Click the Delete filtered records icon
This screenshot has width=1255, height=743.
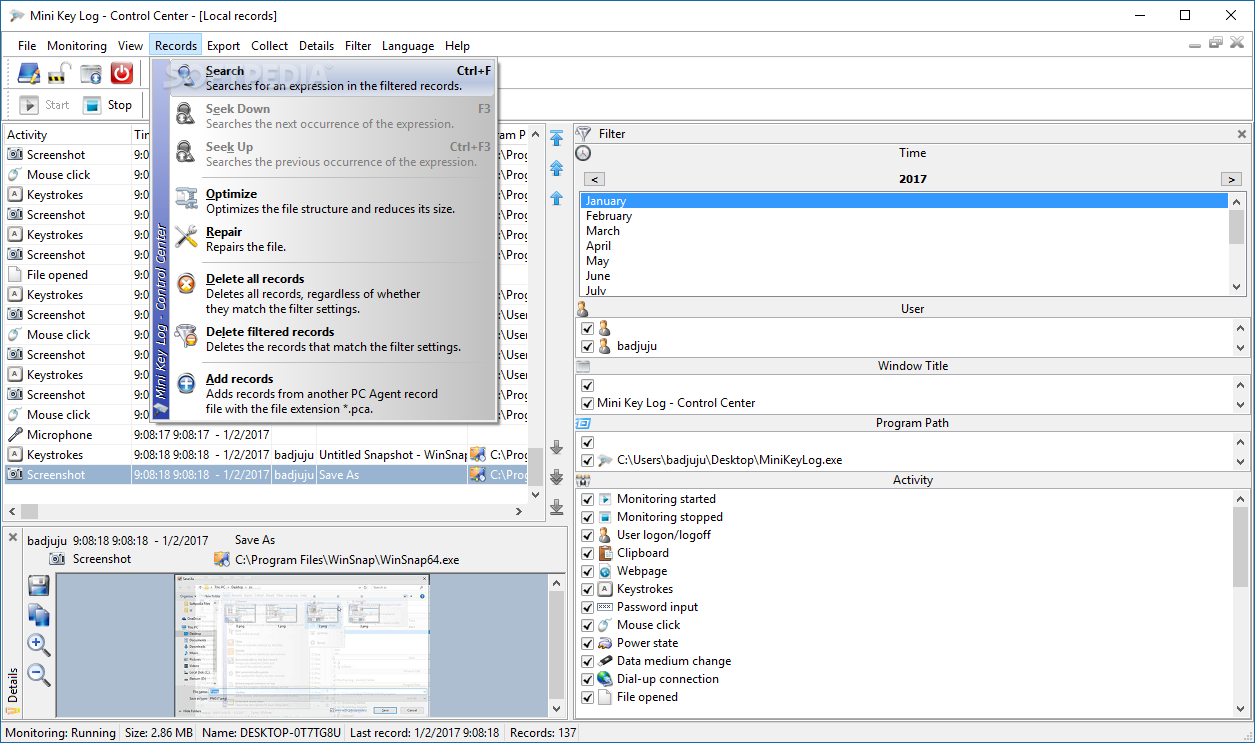[187, 336]
